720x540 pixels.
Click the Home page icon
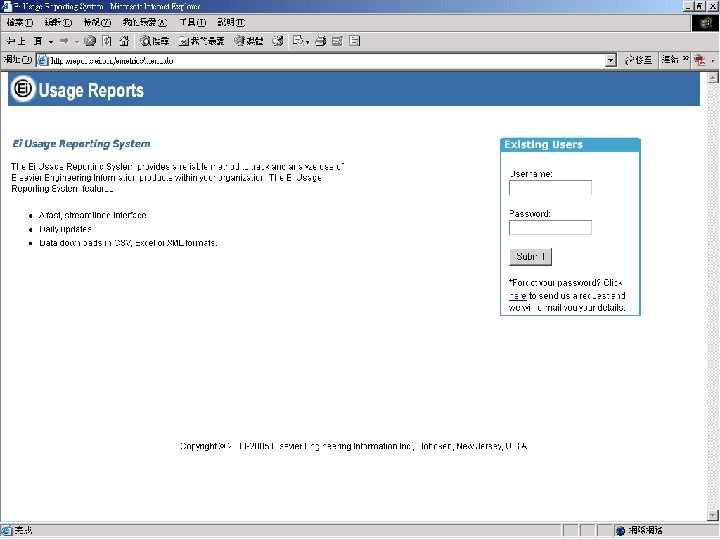point(124,41)
